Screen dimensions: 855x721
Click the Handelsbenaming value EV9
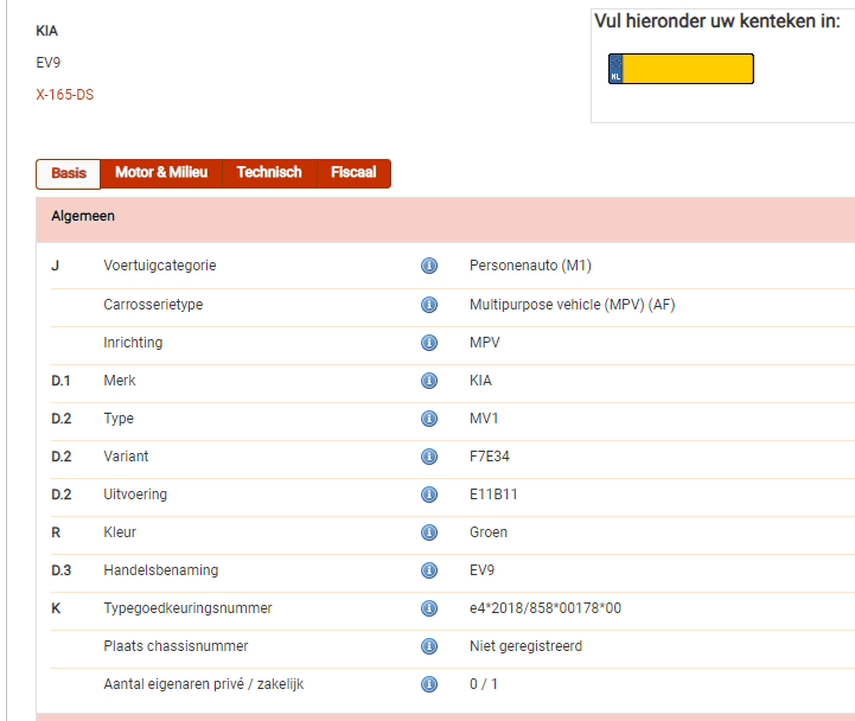pos(482,570)
